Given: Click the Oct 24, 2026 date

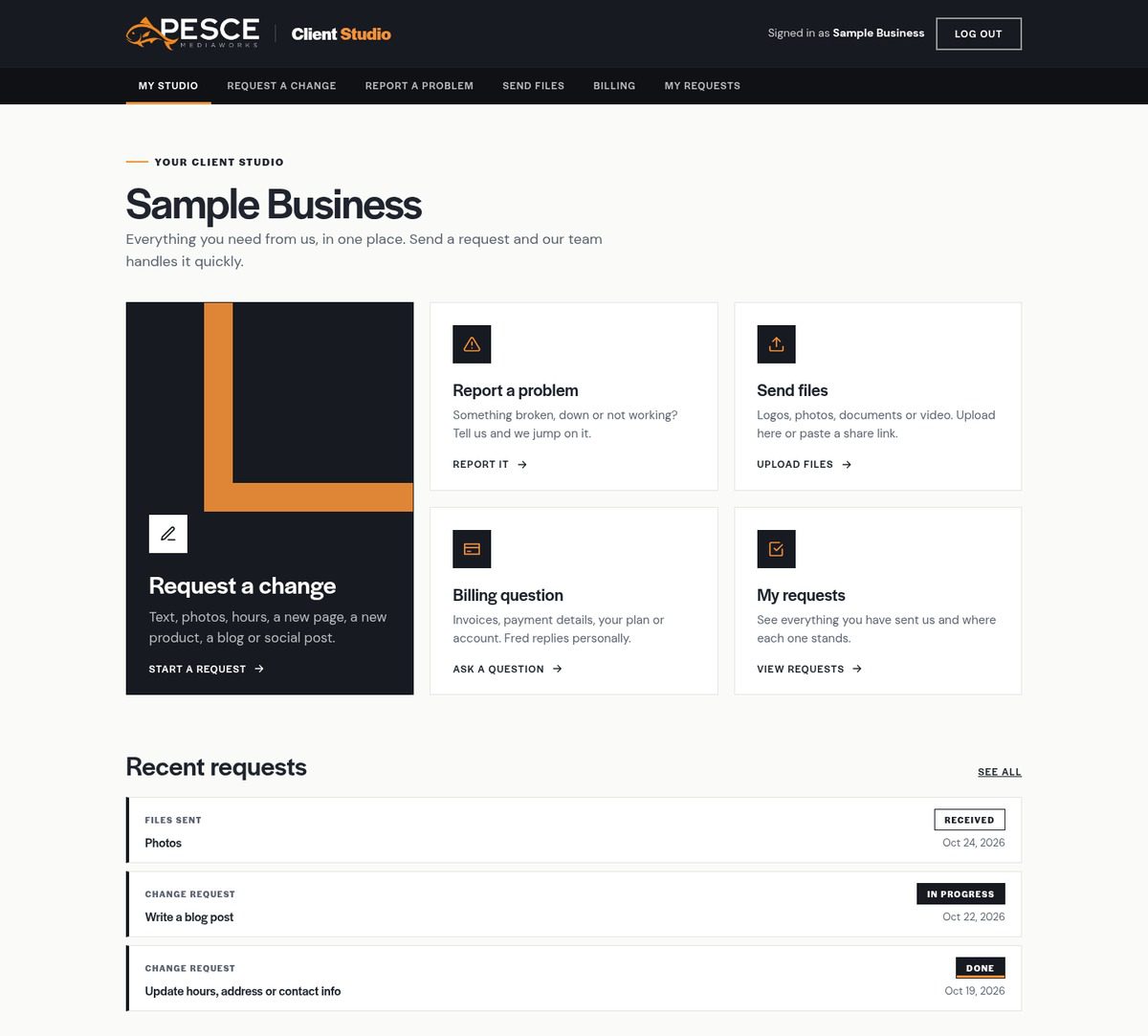Looking at the screenshot, I should pyautogui.click(x=974, y=843).
